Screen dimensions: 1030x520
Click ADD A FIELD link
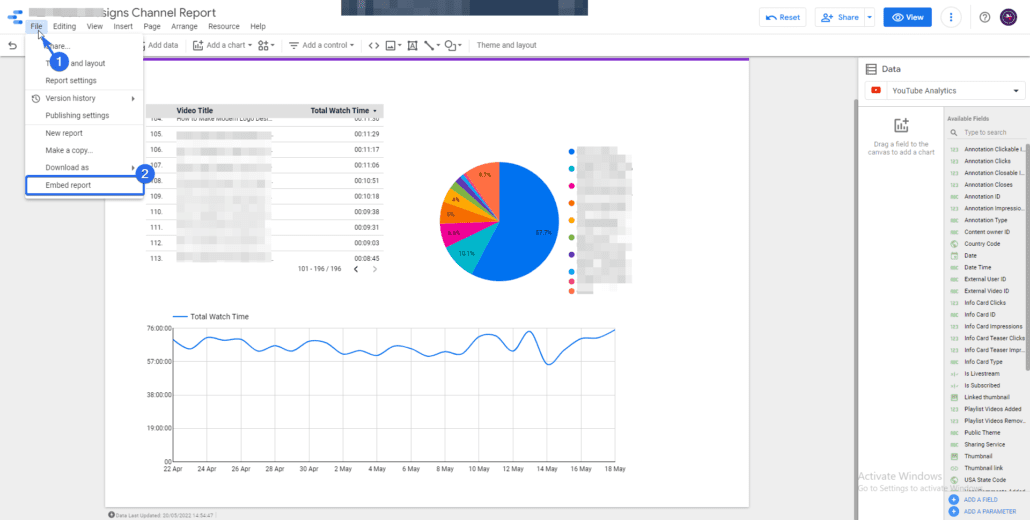pos(981,499)
